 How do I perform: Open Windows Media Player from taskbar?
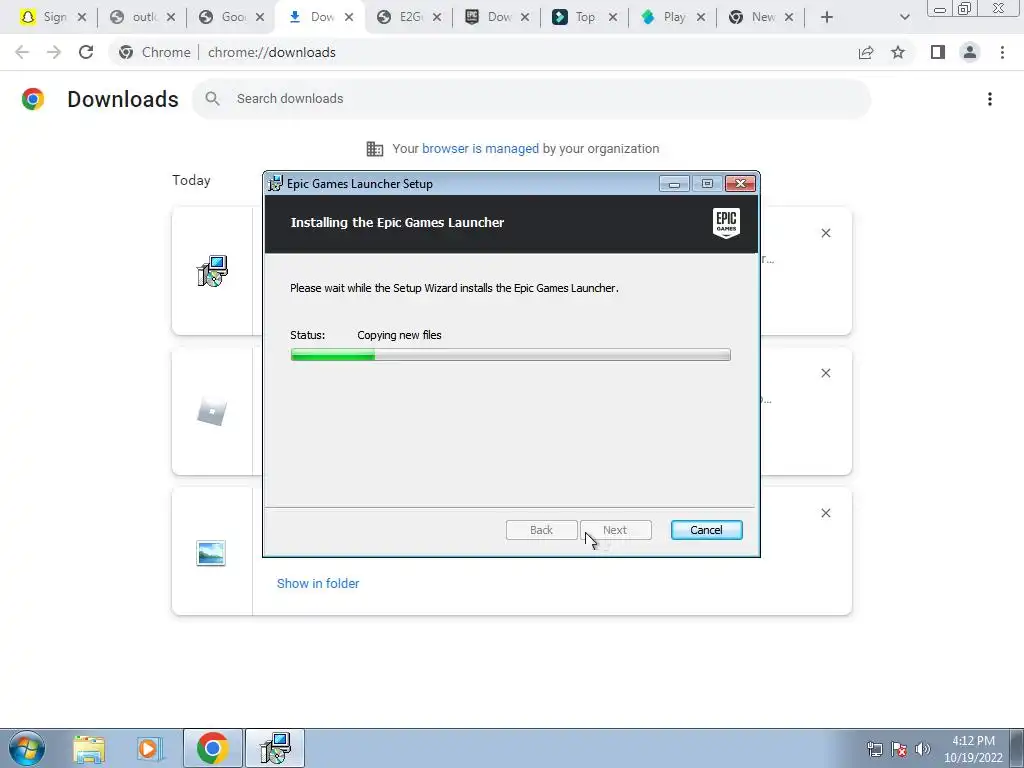coord(148,748)
